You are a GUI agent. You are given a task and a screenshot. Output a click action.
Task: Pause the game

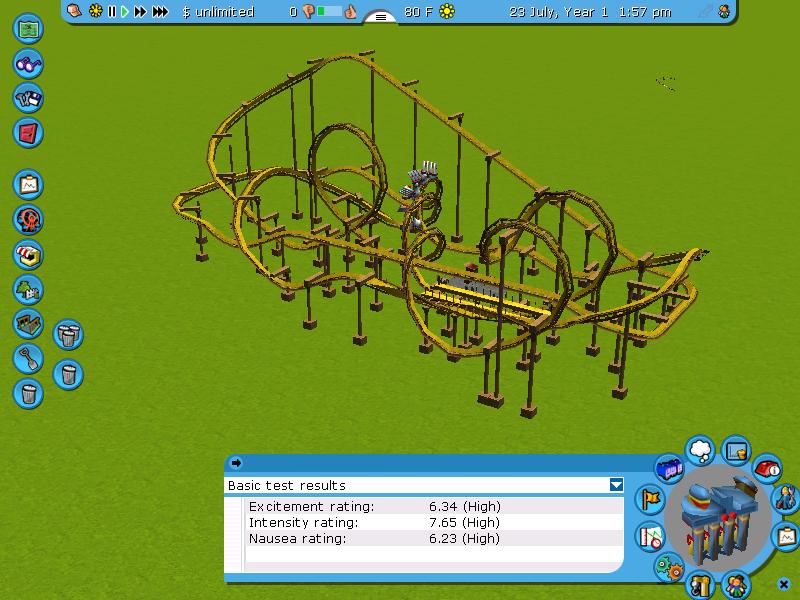point(112,11)
